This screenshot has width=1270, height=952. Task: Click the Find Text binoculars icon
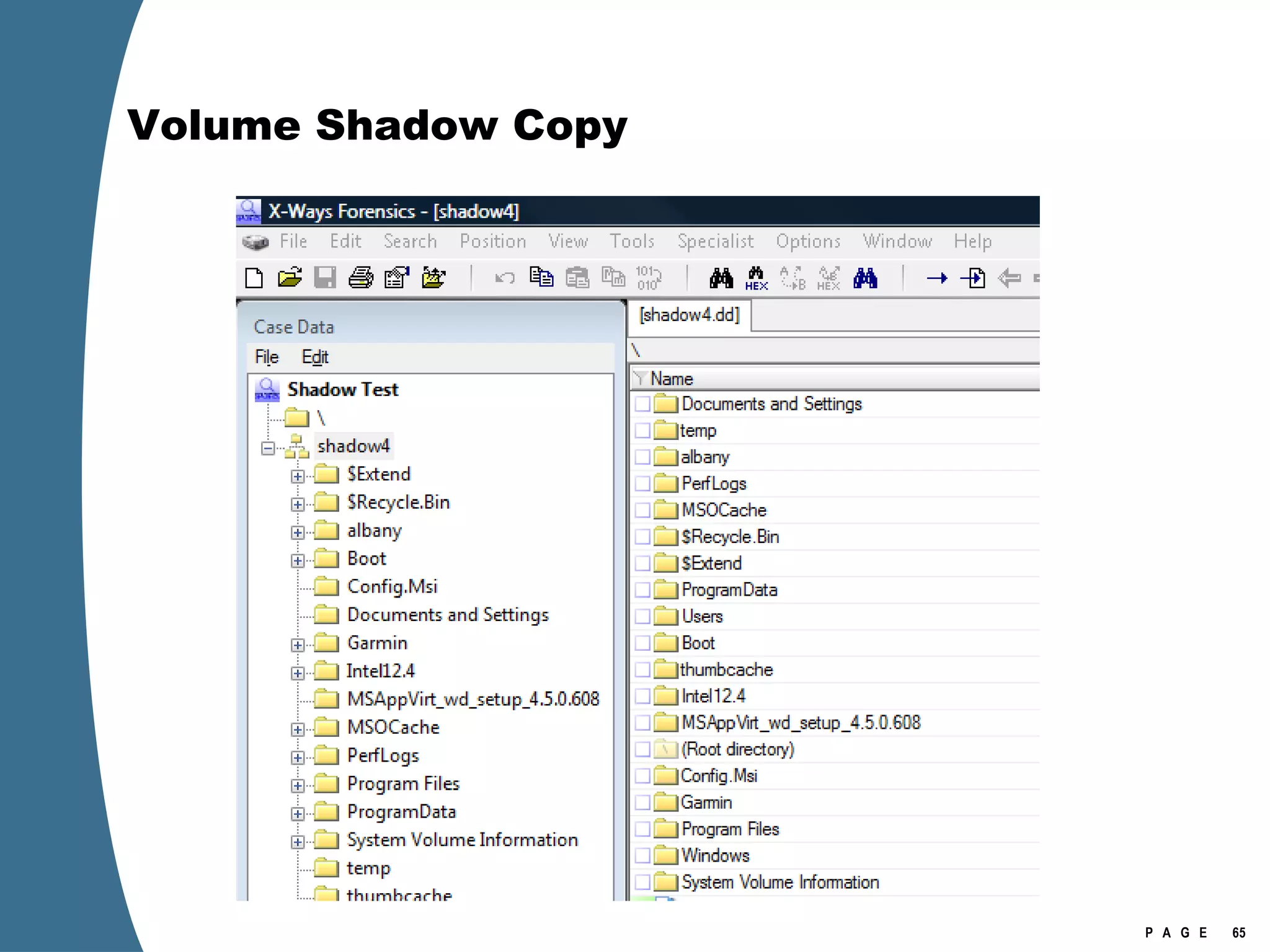pos(721,278)
